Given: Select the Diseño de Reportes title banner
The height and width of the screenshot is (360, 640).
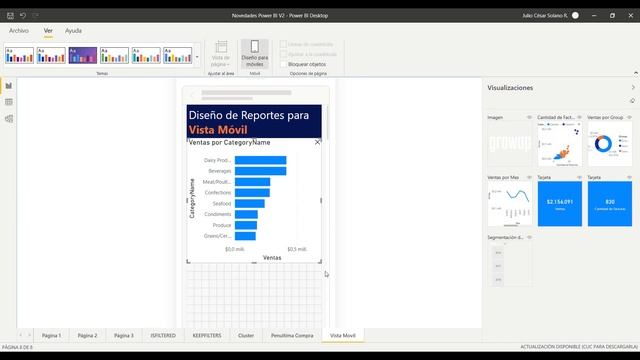Looking at the screenshot, I should click(x=254, y=121).
